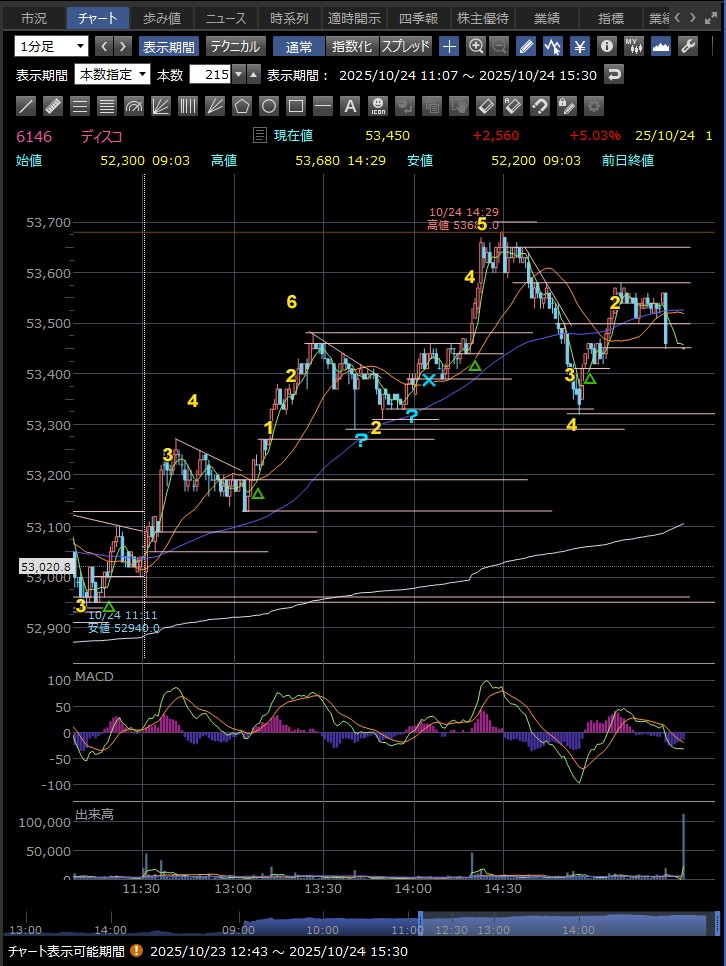Click the テクニカル button
Viewport: 726px width, 966px height.
click(235, 46)
